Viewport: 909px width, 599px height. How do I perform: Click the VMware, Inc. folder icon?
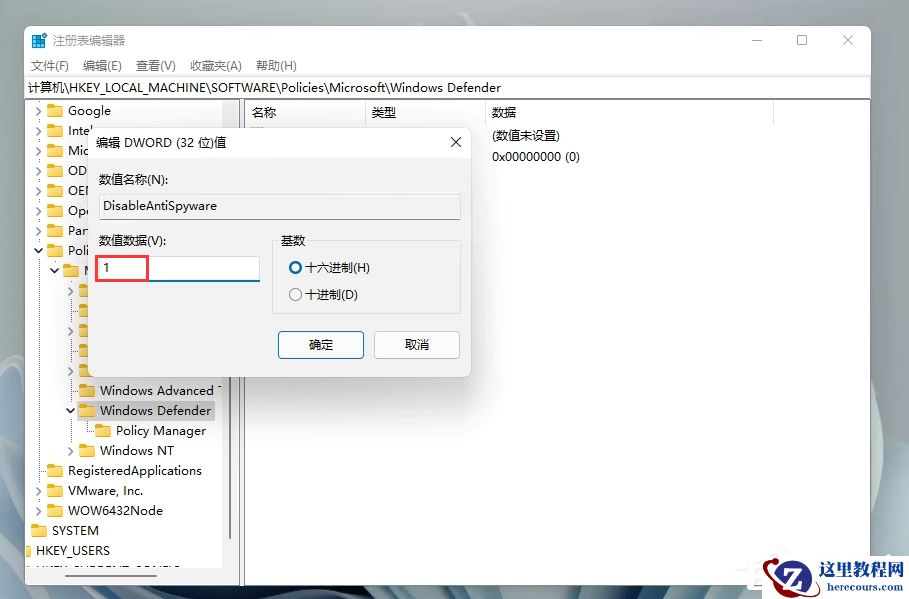click(55, 490)
